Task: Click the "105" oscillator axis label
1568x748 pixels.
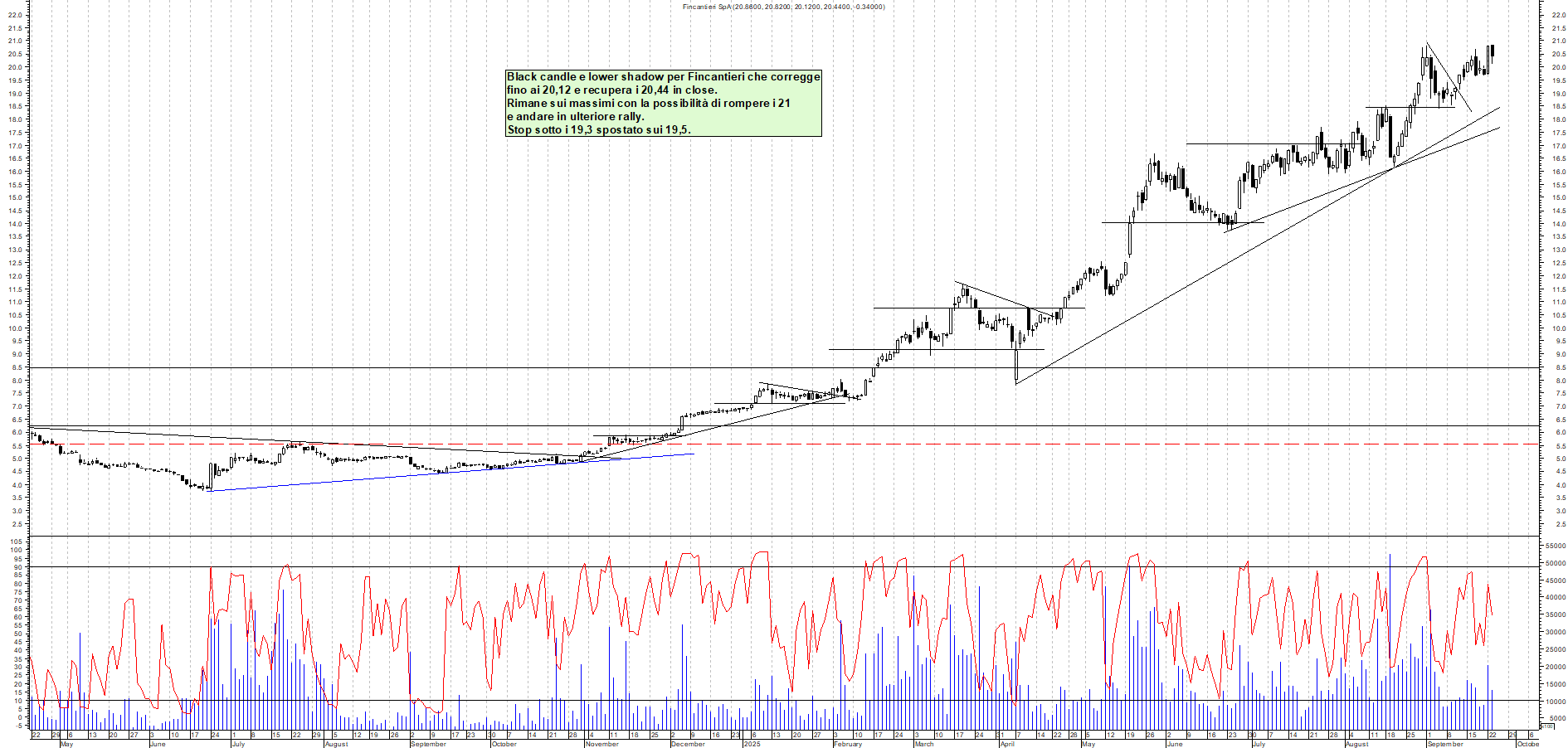Action: point(17,542)
